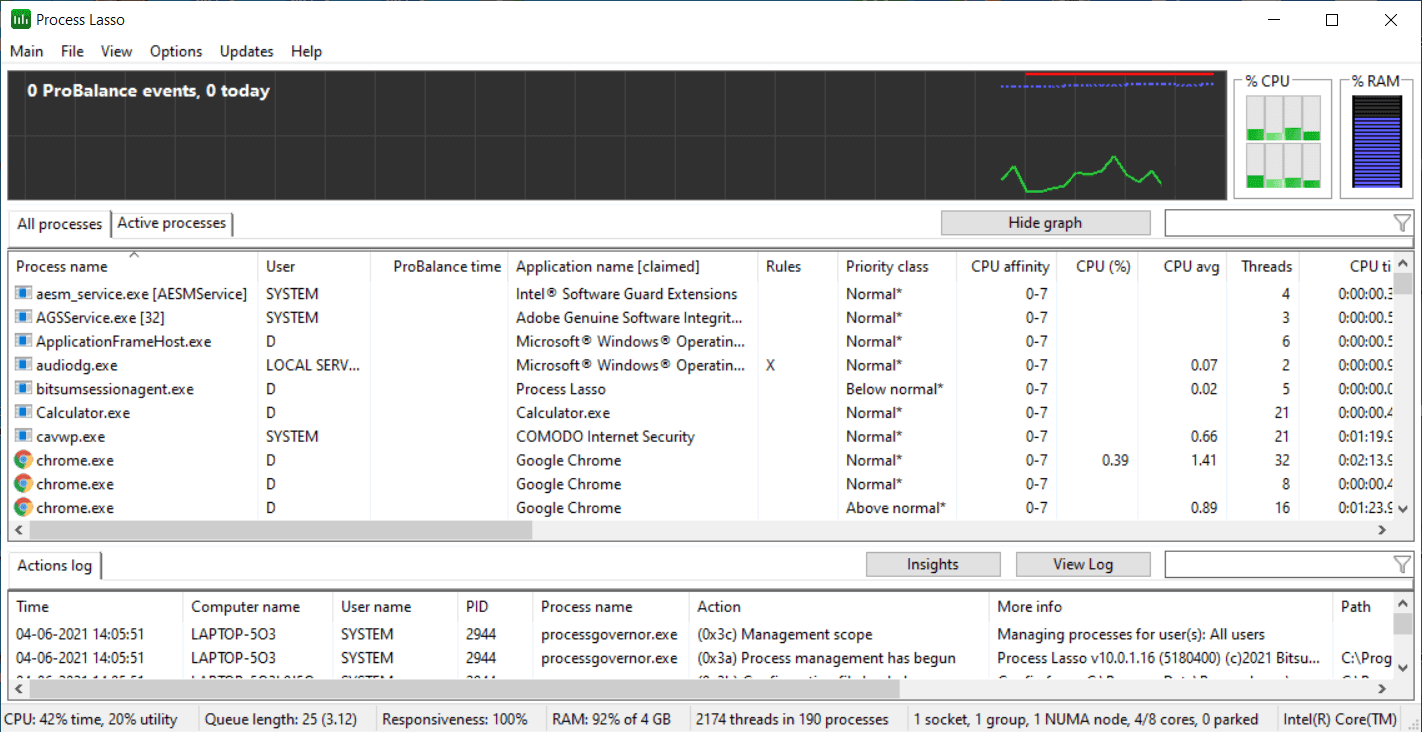This screenshot has width=1422, height=732.
Task: Click '2174 threads in 190 processes' status
Action: [x=792, y=719]
